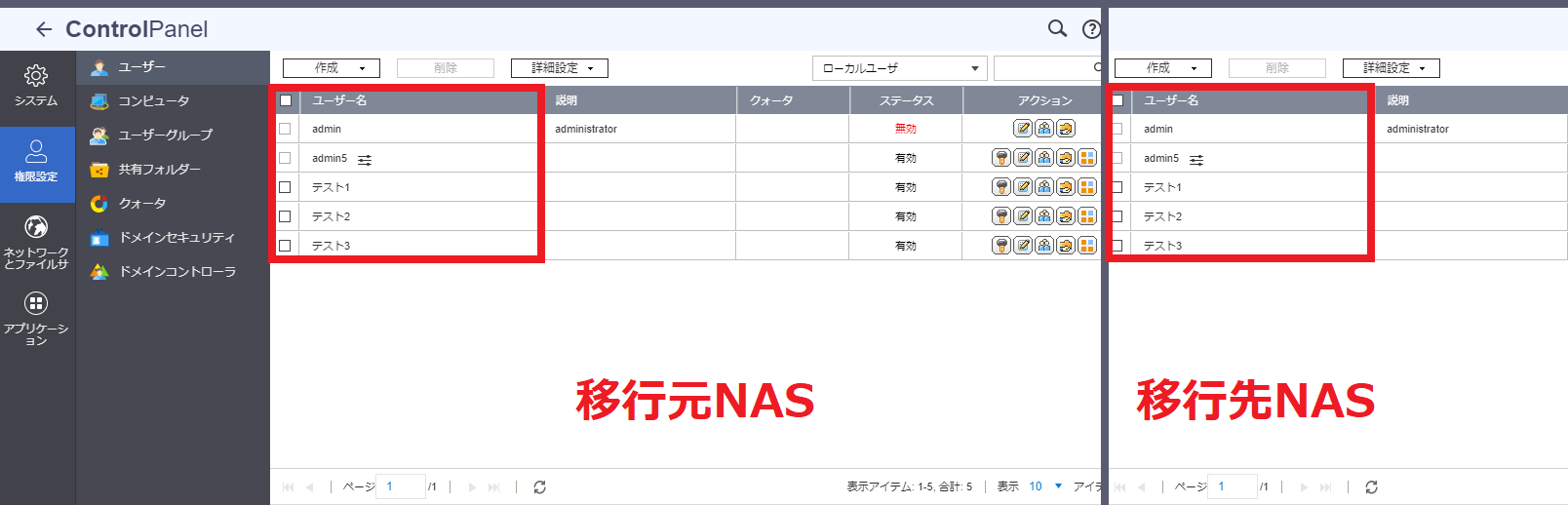Image resolution: width=1568 pixels, height=505 pixels.
Task: Click refresh icon in 移行元NAS footer
Action: [539, 486]
